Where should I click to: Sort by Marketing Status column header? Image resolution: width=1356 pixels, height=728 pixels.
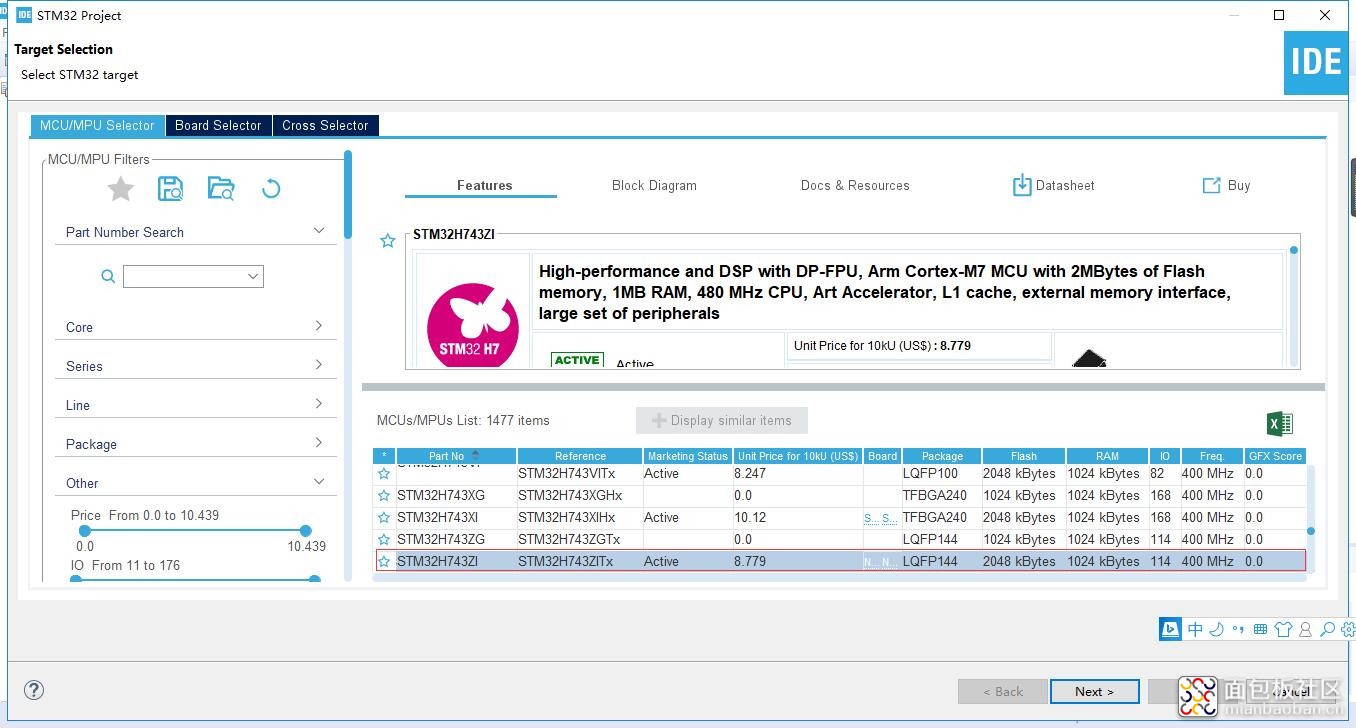[x=686, y=456]
